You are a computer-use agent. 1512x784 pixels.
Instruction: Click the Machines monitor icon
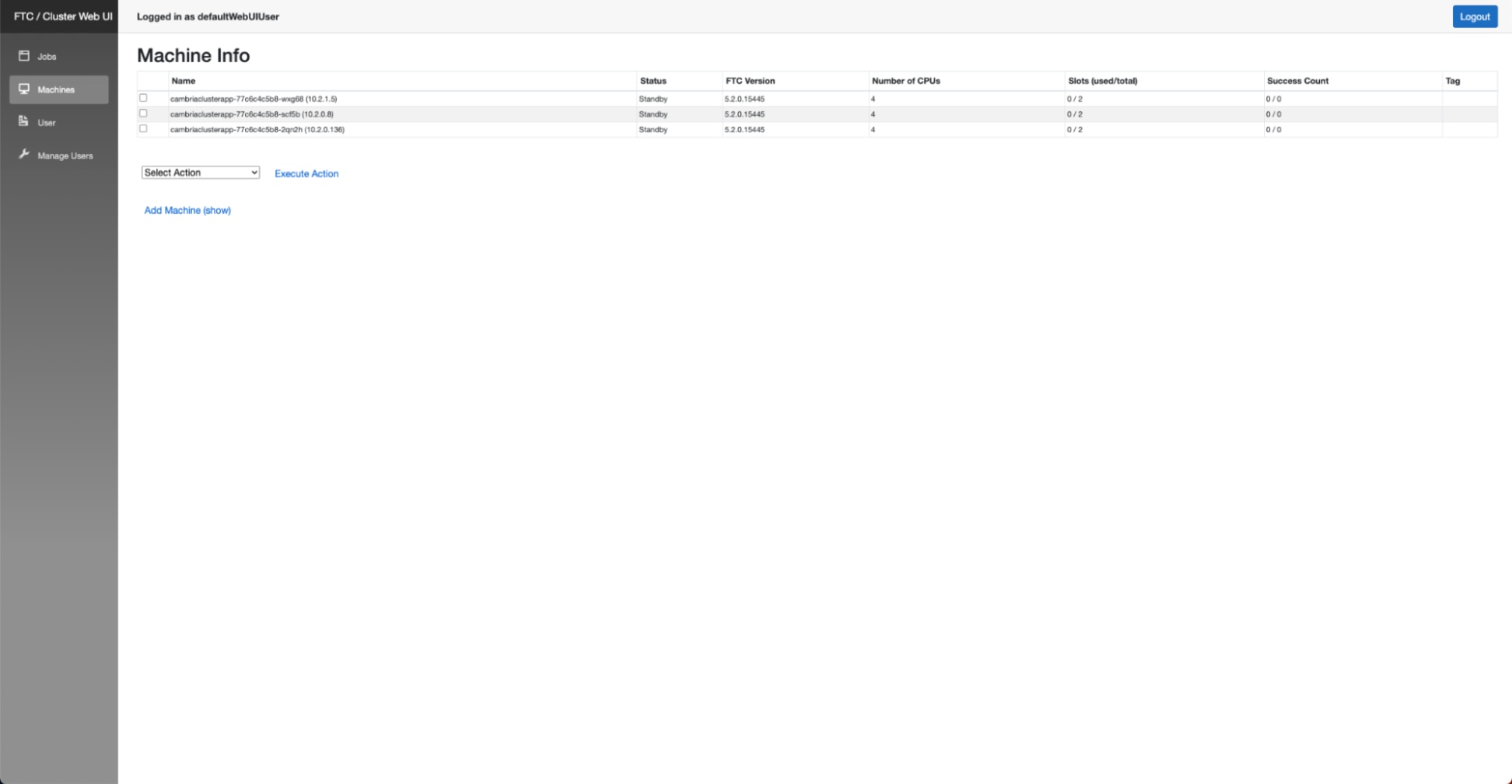click(x=24, y=89)
